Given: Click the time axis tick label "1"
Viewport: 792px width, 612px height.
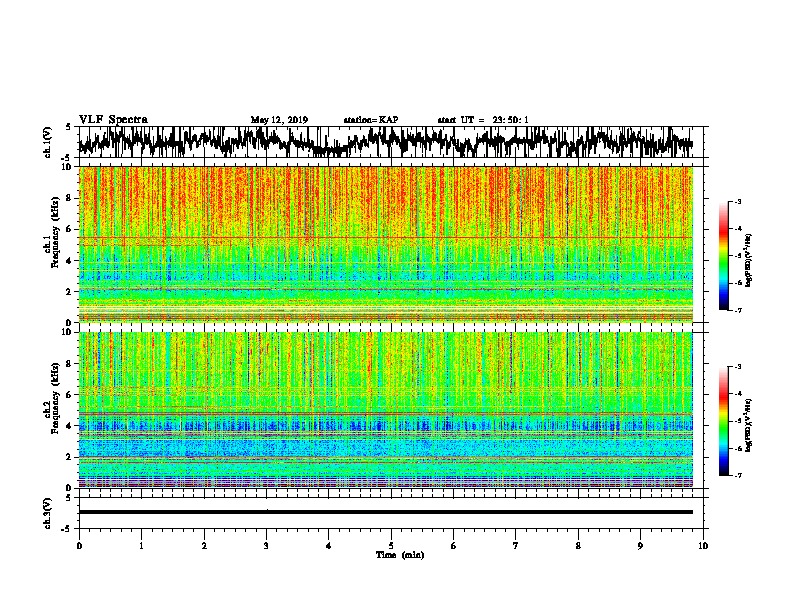Looking at the screenshot, I should (141, 546).
